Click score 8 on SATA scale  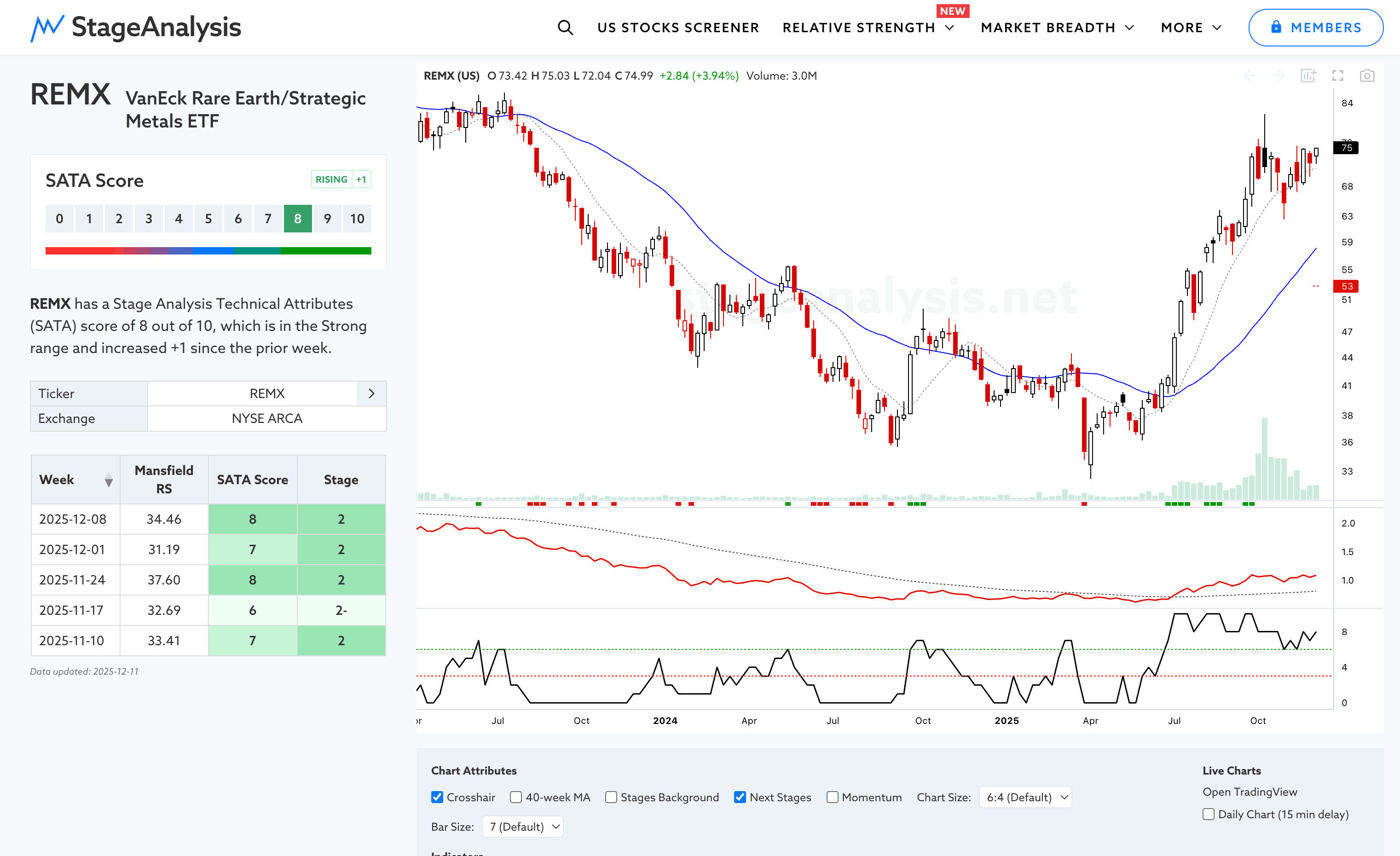point(298,219)
